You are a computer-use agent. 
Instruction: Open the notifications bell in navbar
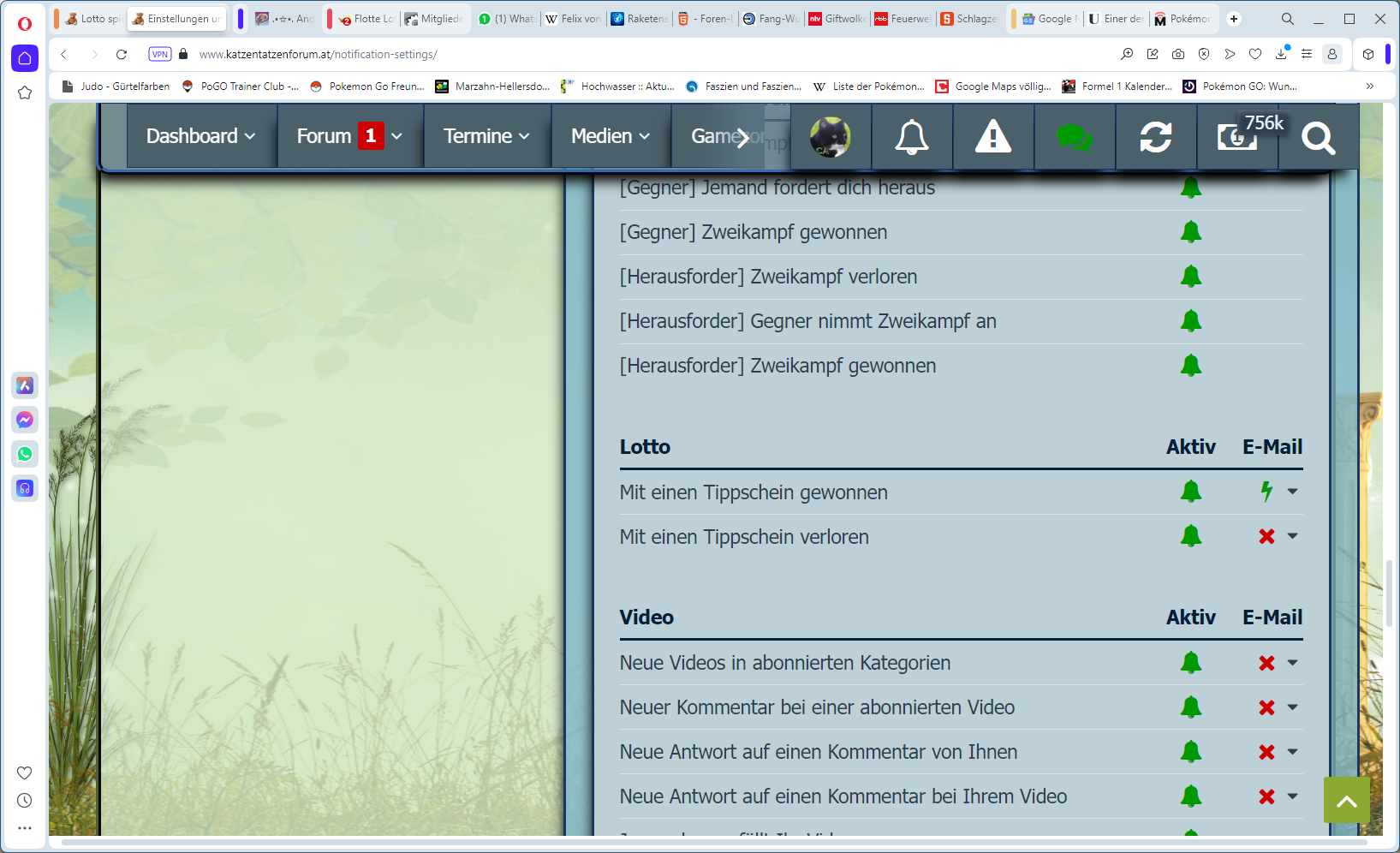(911, 137)
